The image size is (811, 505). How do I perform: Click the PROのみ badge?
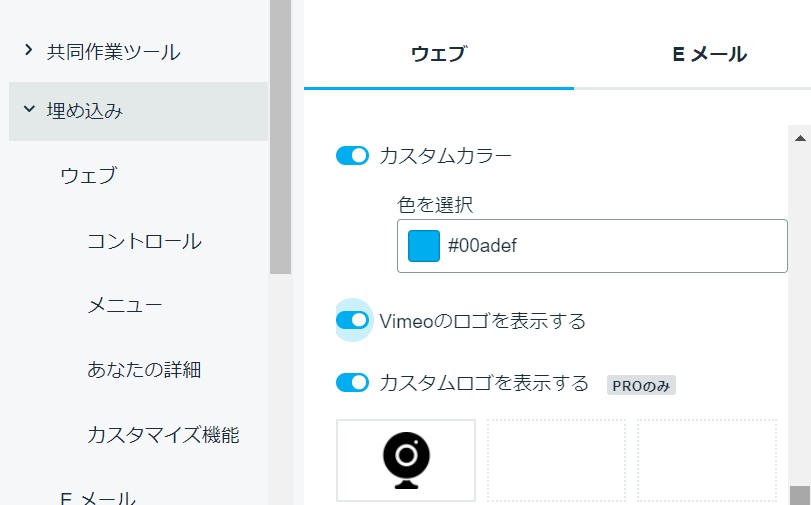(641, 385)
